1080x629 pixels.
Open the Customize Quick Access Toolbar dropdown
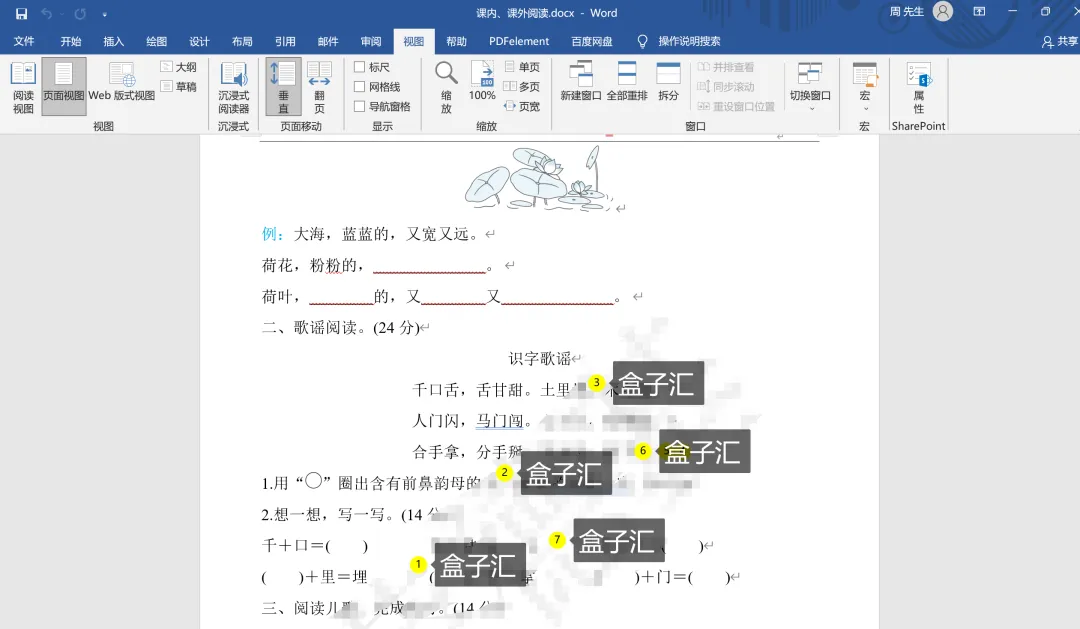click(105, 14)
